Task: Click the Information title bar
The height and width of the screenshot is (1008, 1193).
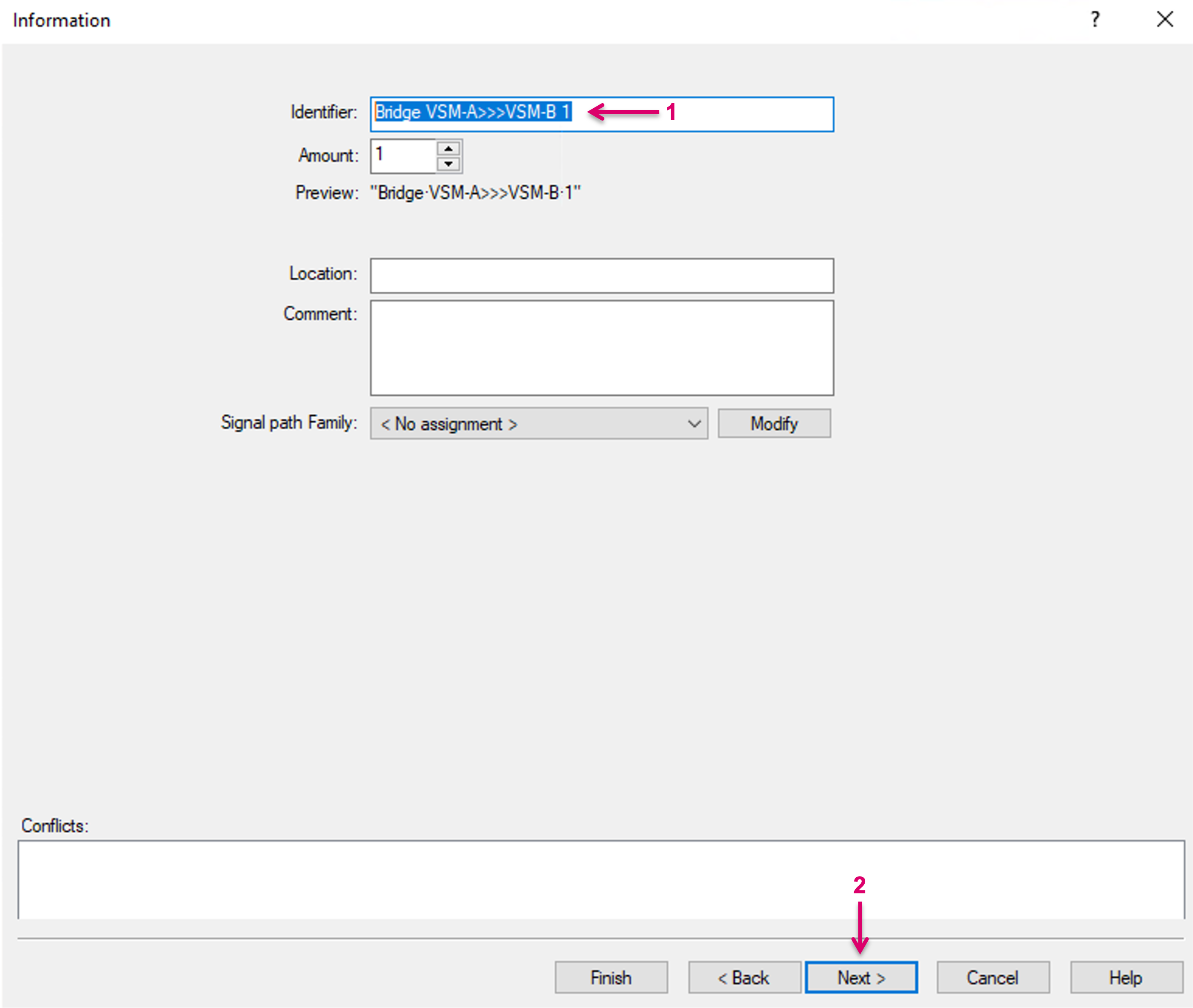Action: (x=514, y=20)
